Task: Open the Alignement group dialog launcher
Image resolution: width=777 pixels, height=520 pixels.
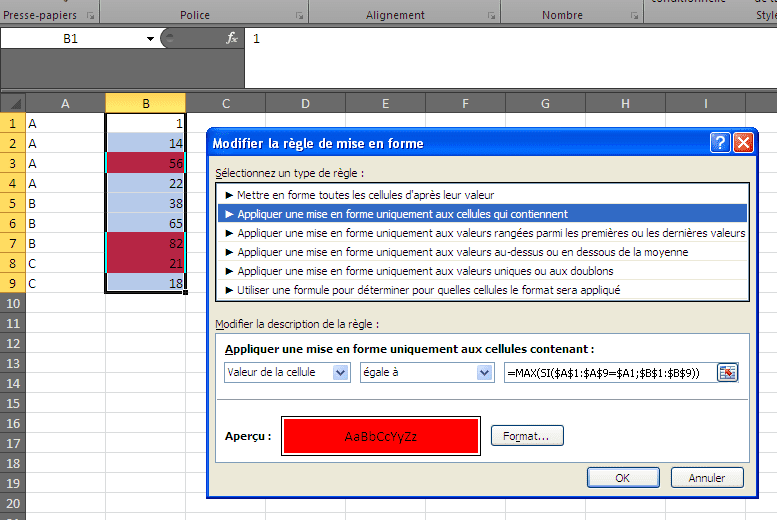Action: [490, 16]
